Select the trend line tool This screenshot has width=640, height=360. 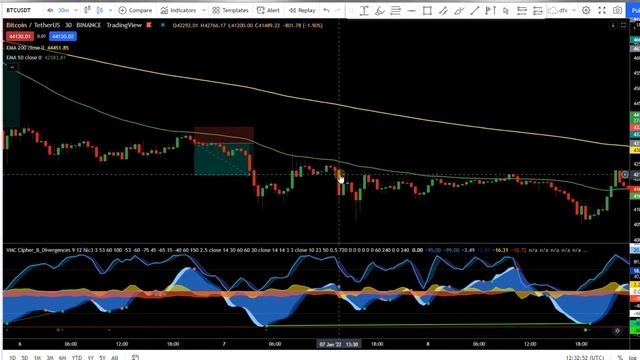point(474,11)
